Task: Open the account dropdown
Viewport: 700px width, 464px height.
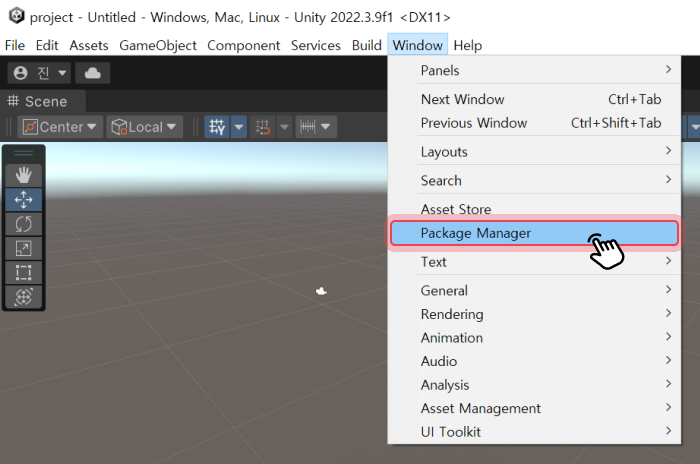Action: coord(40,73)
